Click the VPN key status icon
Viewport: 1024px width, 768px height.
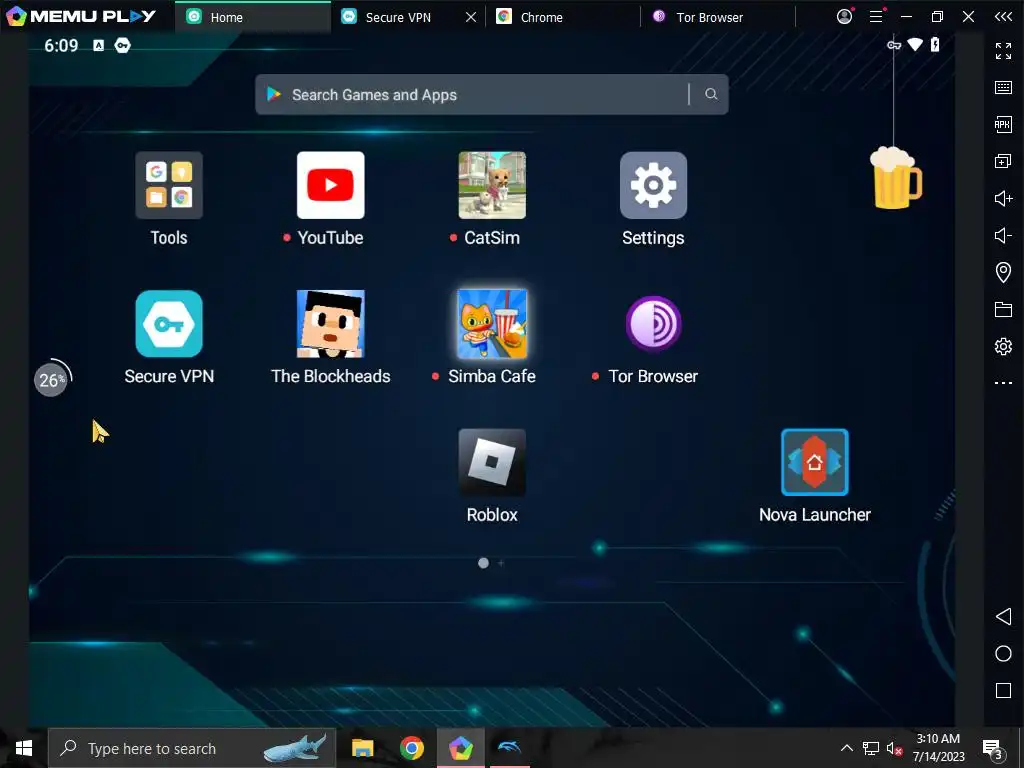122,45
